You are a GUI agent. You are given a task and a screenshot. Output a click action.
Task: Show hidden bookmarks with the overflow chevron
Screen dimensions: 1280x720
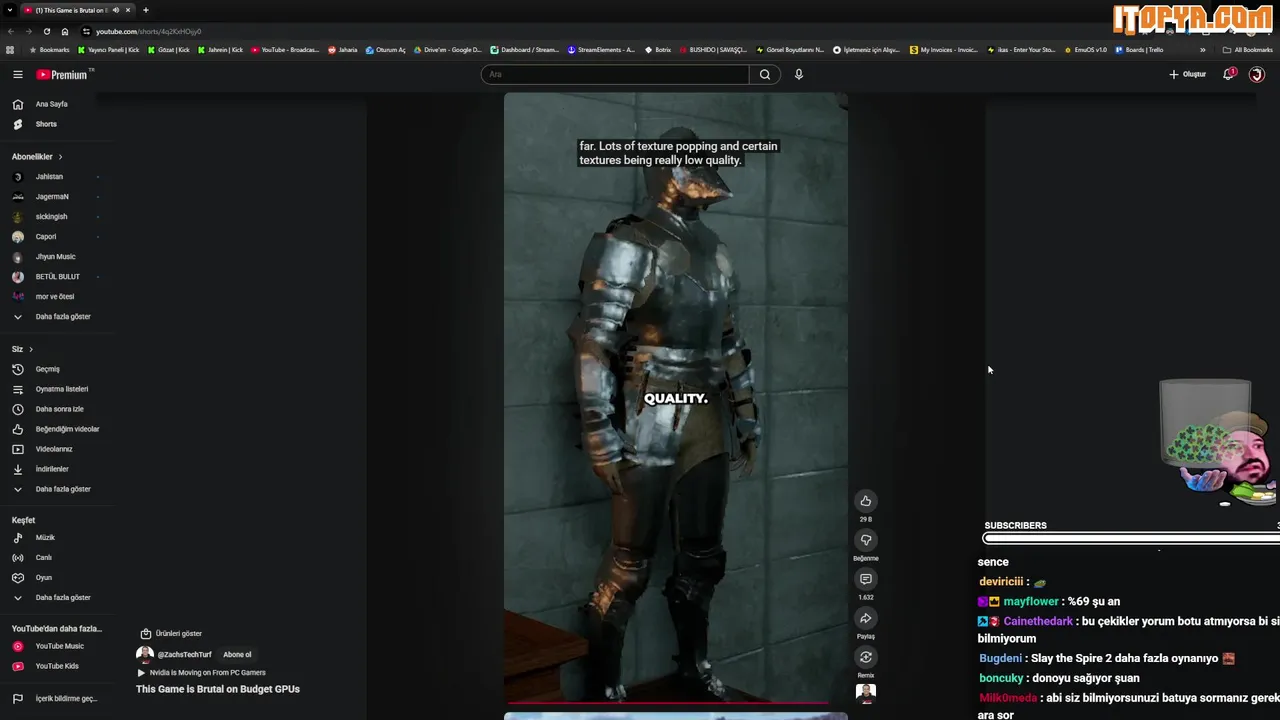(x=1202, y=50)
